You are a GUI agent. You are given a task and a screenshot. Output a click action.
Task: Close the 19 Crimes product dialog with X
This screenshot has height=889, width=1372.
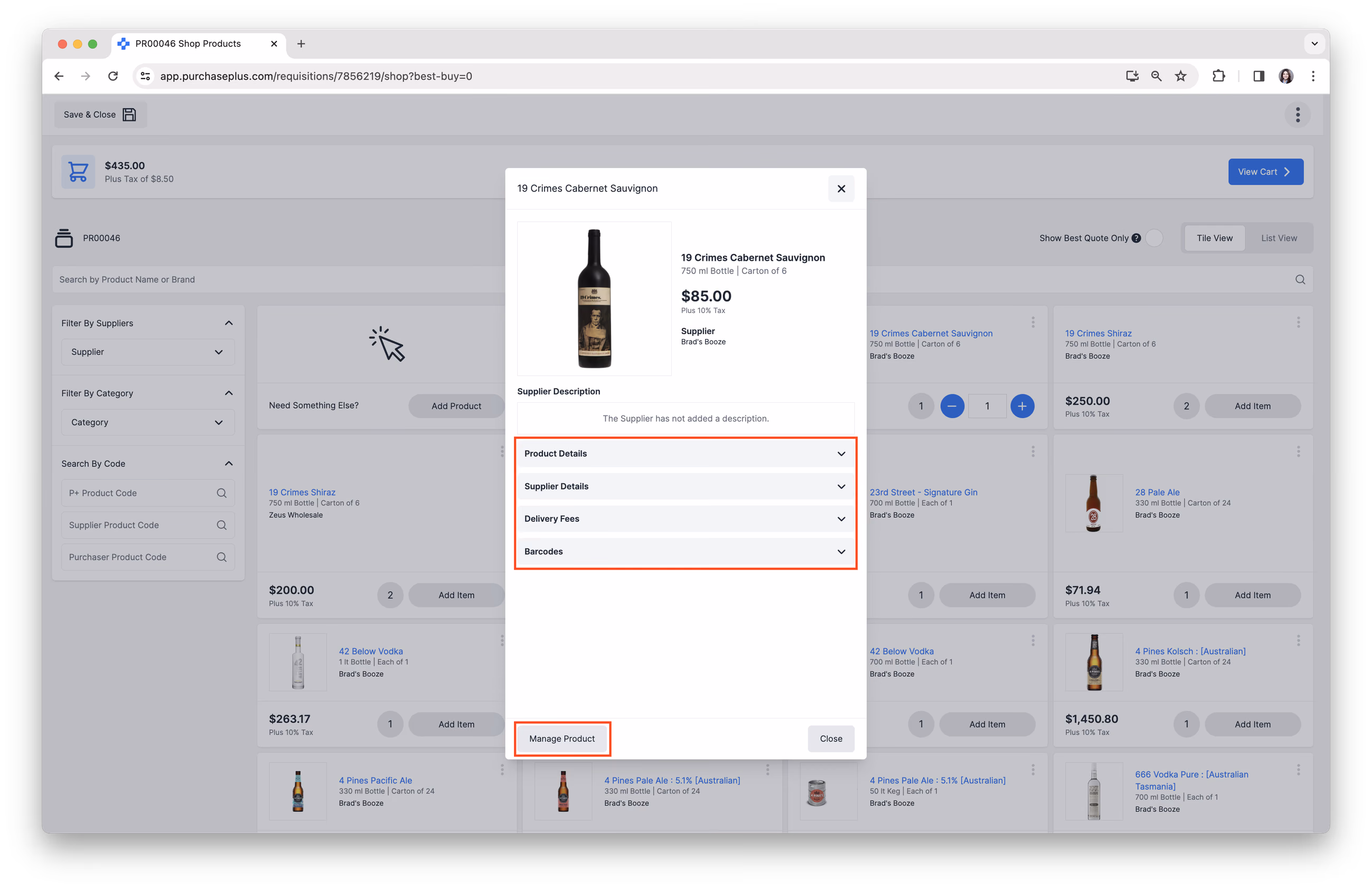coord(841,188)
